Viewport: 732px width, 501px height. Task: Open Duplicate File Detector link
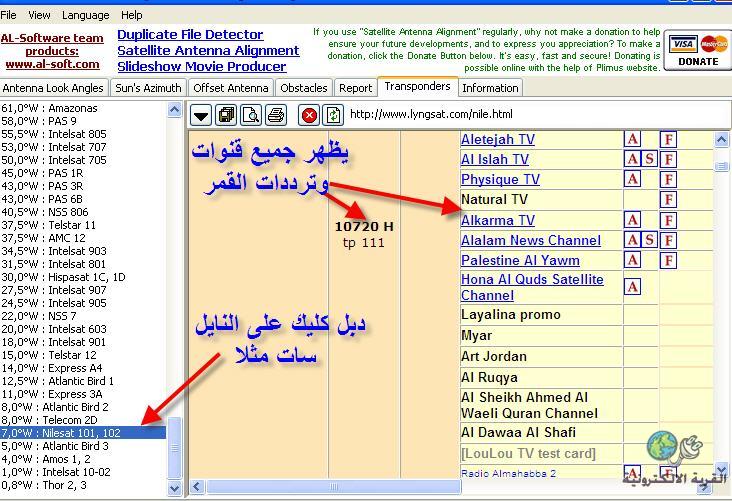click(190, 35)
